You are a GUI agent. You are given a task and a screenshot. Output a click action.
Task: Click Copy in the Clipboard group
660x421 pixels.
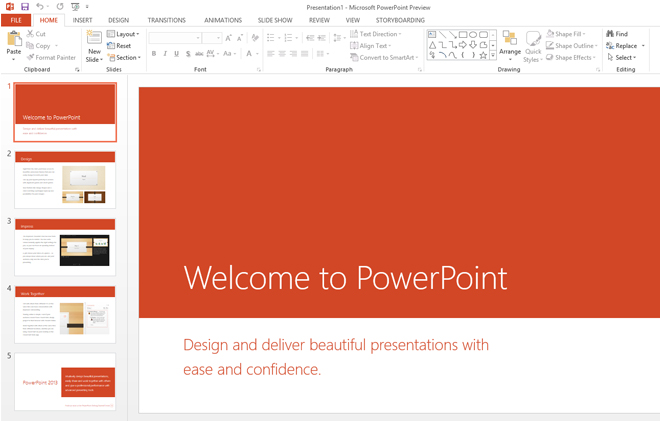(39, 45)
